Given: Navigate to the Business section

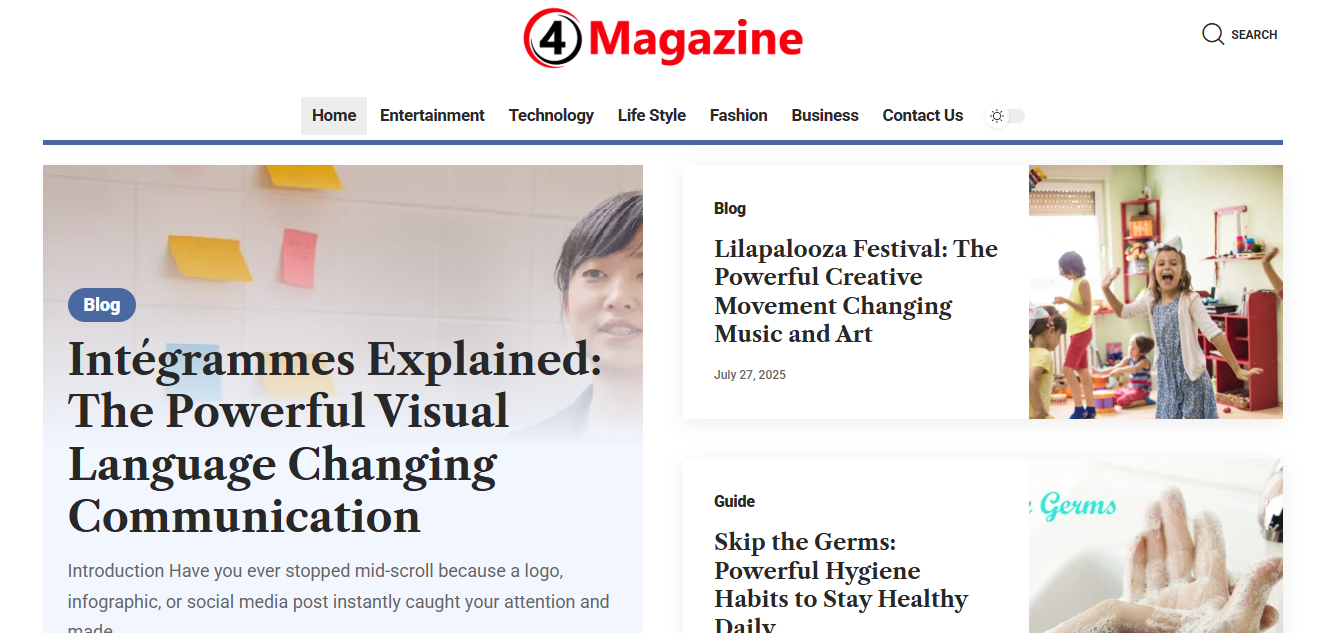Looking at the screenshot, I should click(825, 116).
